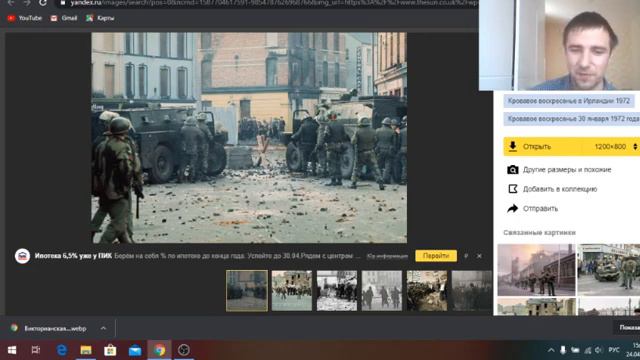Select the tag Кровавое воскресенье 30 января 1972 года

(x=572, y=119)
